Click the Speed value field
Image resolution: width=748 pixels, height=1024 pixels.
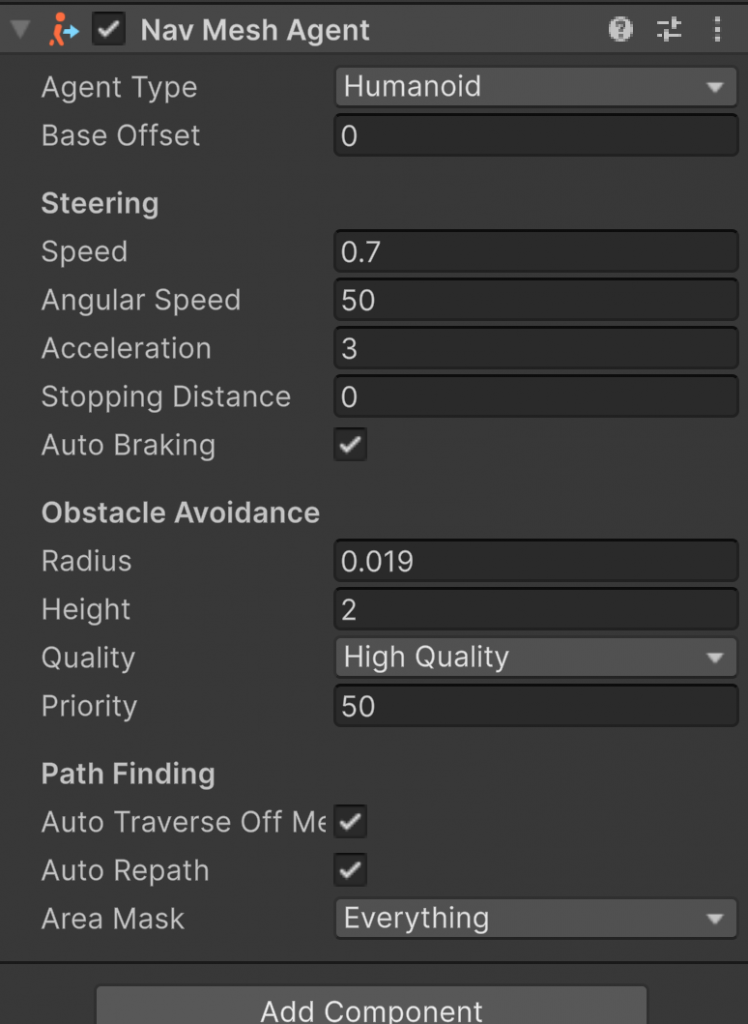click(535, 252)
